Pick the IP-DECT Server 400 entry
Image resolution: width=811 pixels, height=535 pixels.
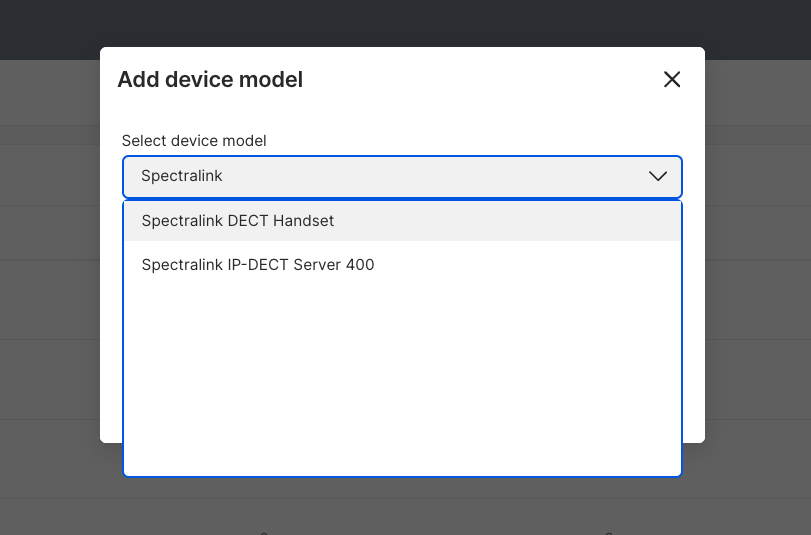(402, 265)
